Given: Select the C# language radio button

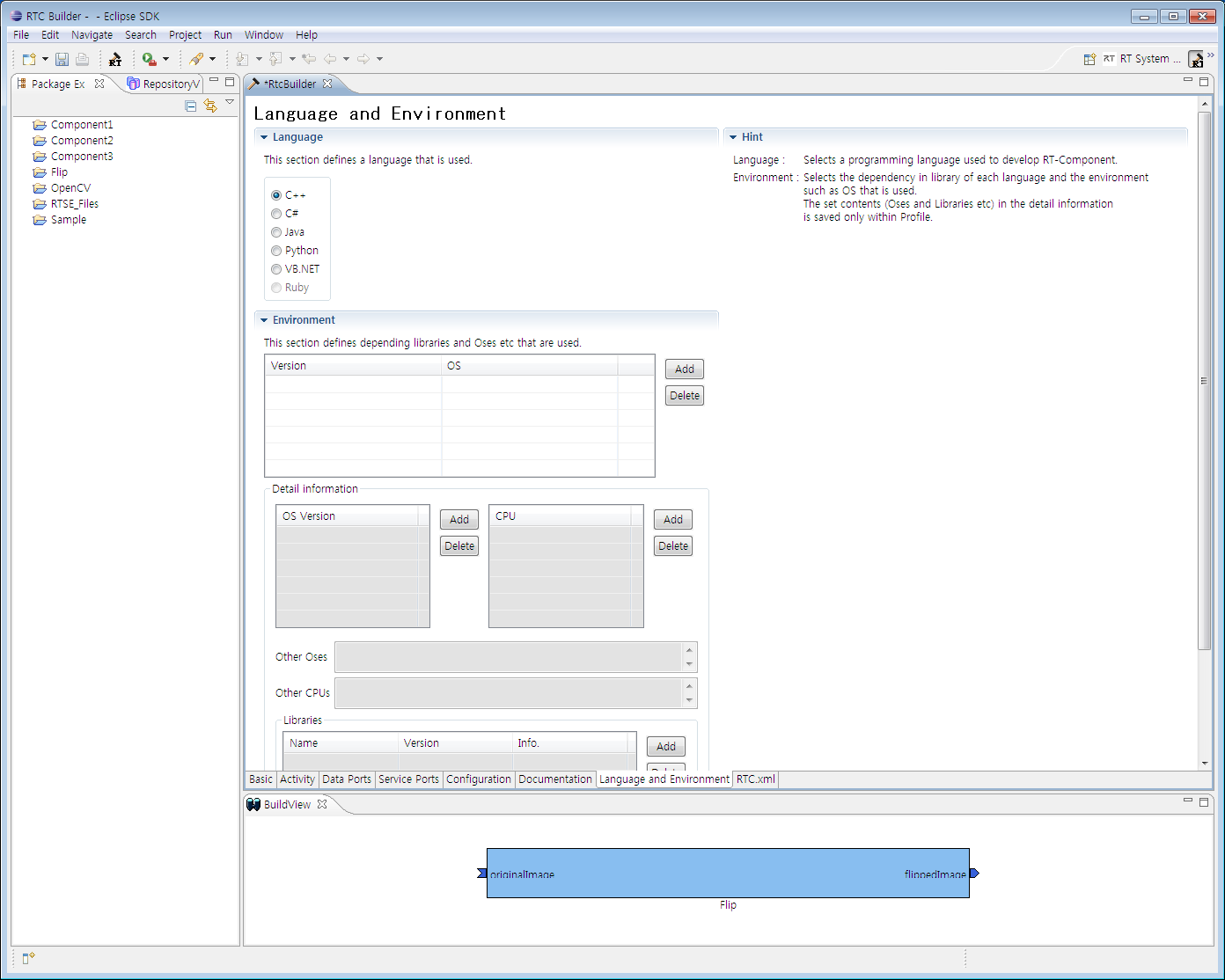Looking at the screenshot, I should point(276,214).
